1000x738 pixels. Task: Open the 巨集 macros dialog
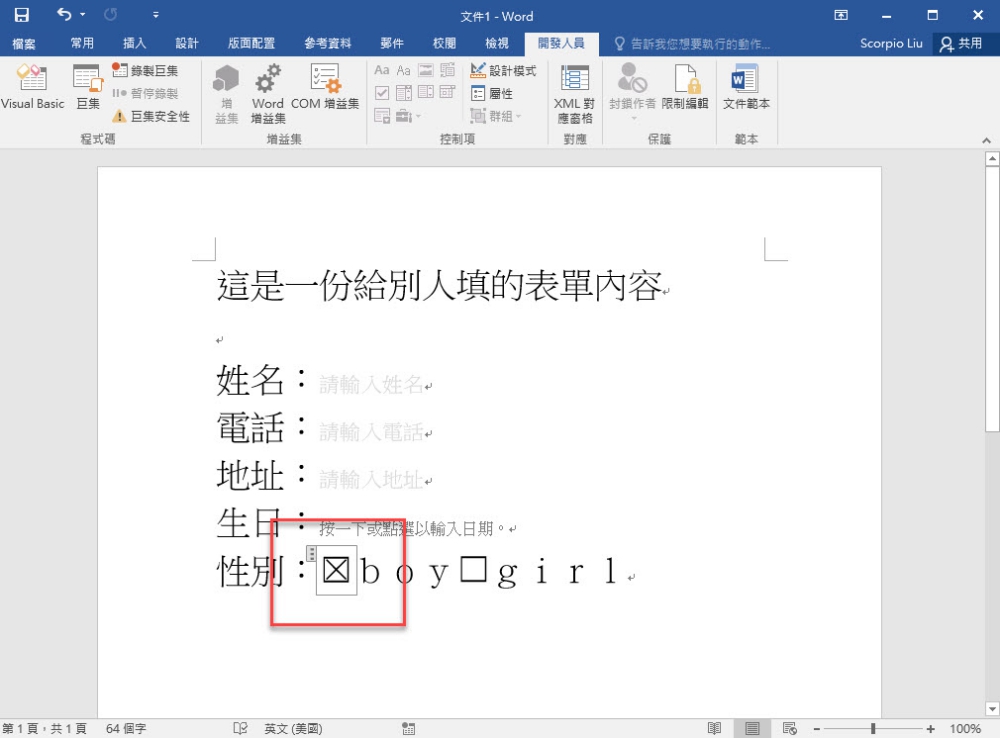pos(88,87)
